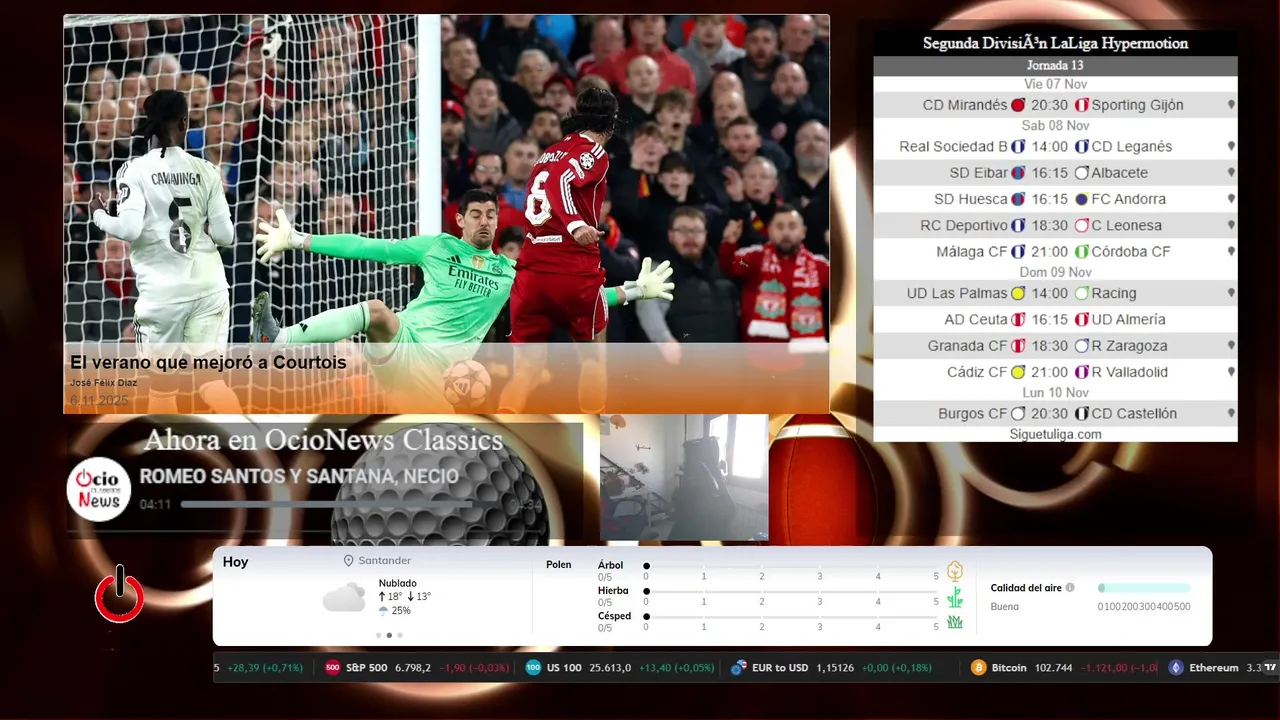The image size is (1280, 720).
Task: Click the OcioNews Classics round logo
Action: (99, 489)
